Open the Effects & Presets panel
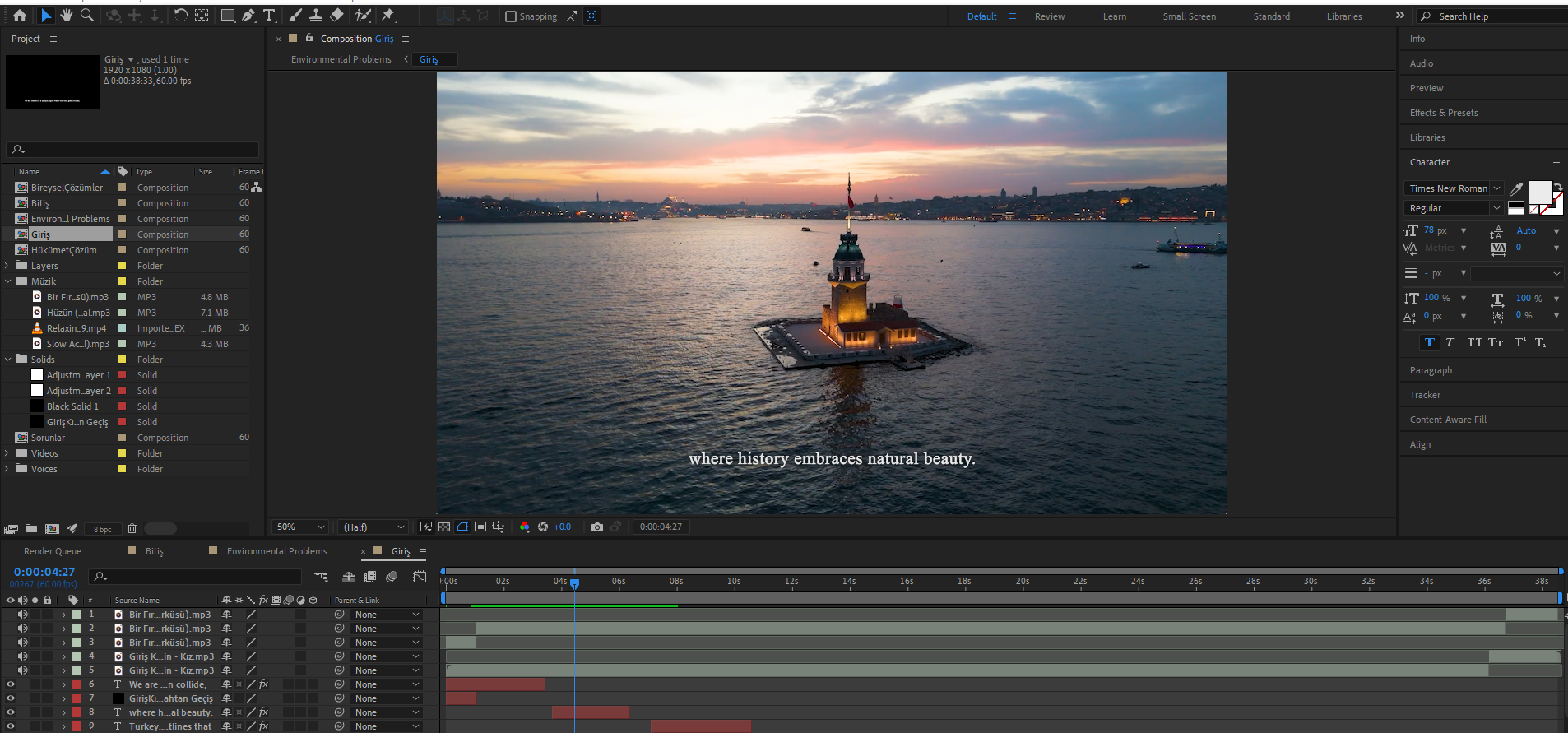Viewport: 1568px width, 733px height. (x=1444, y=113)
